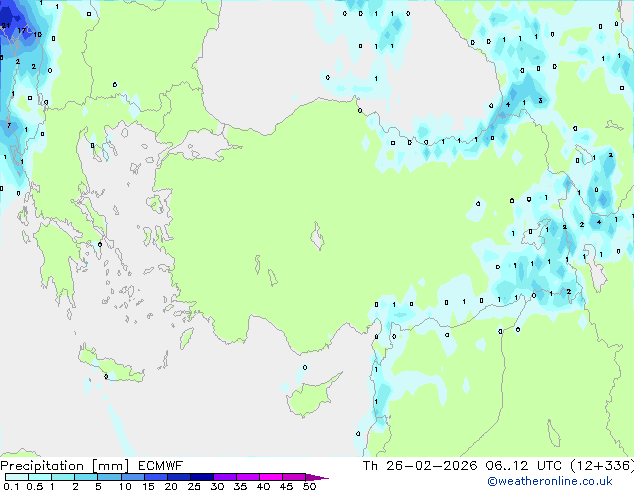Click the above-50 arrow at legend end

(317, 477)
